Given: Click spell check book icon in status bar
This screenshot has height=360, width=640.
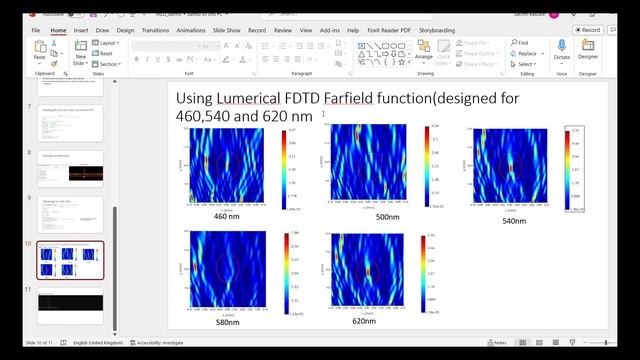Looking at the screenshot, I should pos(63,342).
